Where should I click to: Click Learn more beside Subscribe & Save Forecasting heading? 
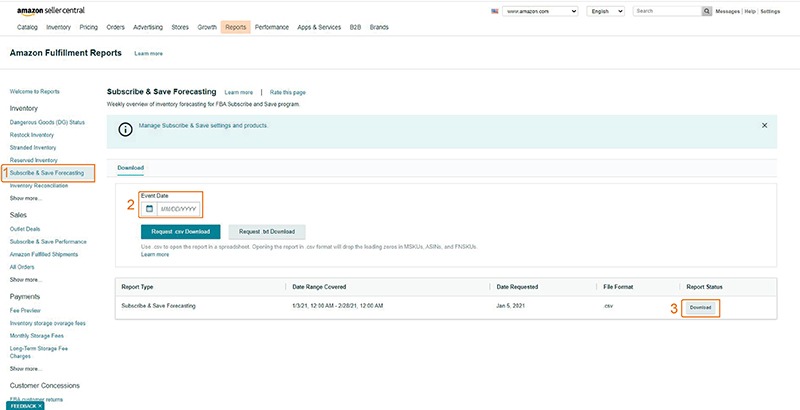coord(238,93)
